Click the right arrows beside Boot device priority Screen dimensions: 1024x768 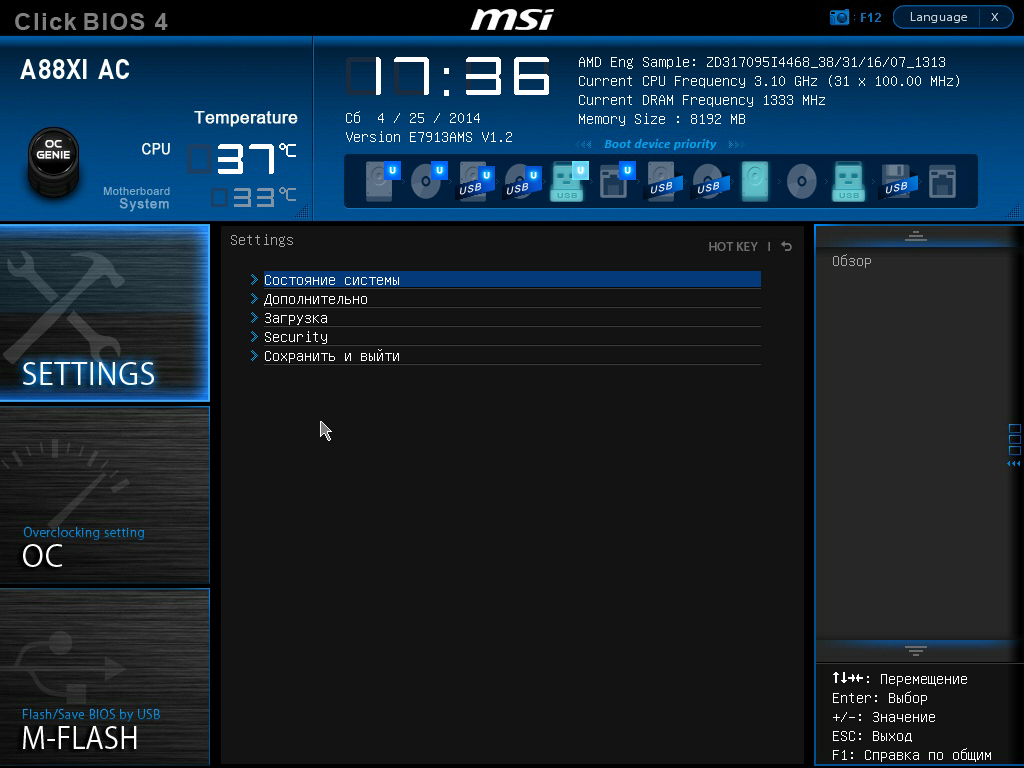point(735,144)
